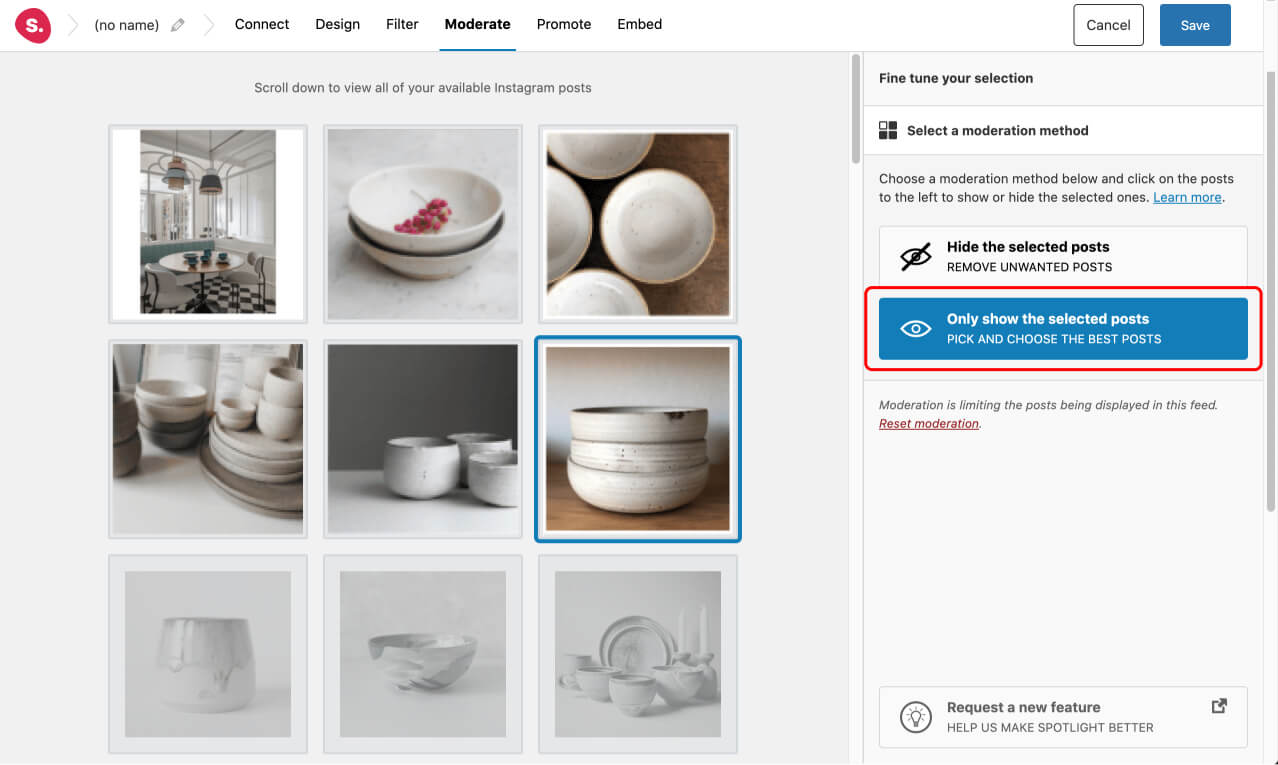Open 'Request a new feature' box
The image size is (1278, 765).
tap(1063, 717)
